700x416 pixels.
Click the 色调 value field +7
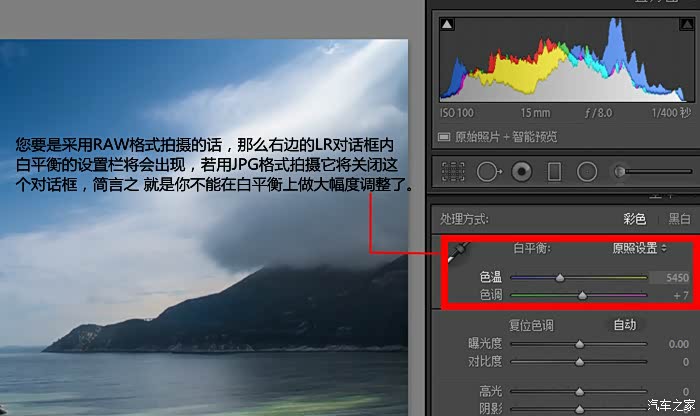point(680,295)
